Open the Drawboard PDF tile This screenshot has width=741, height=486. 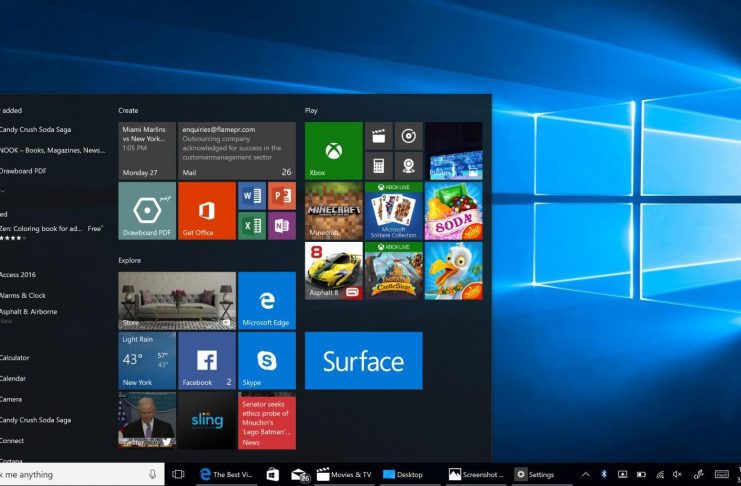pos(147,211)
